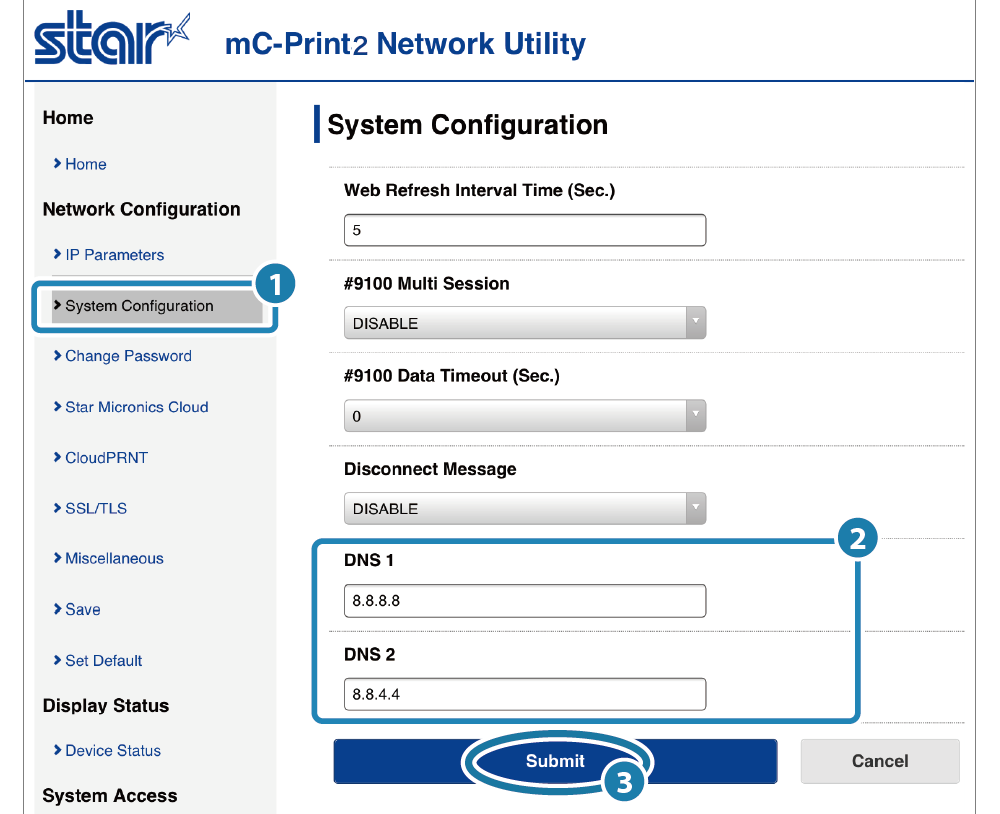Screen dimensions: 1000x814
Task: Click the DNS 2 input field
Action: coord(525,694)
